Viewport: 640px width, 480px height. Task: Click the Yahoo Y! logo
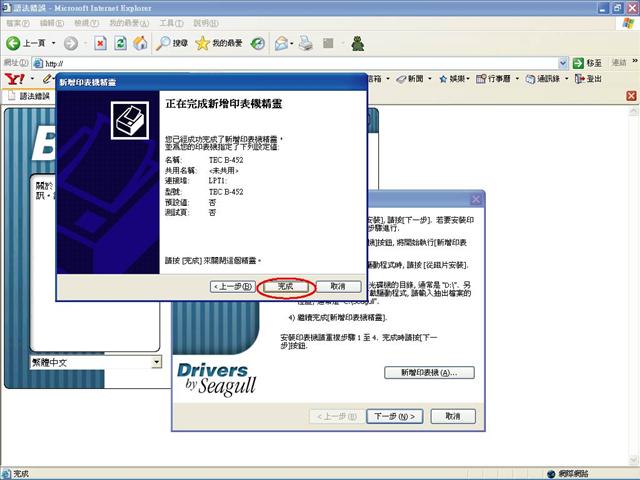coord(15,79)
